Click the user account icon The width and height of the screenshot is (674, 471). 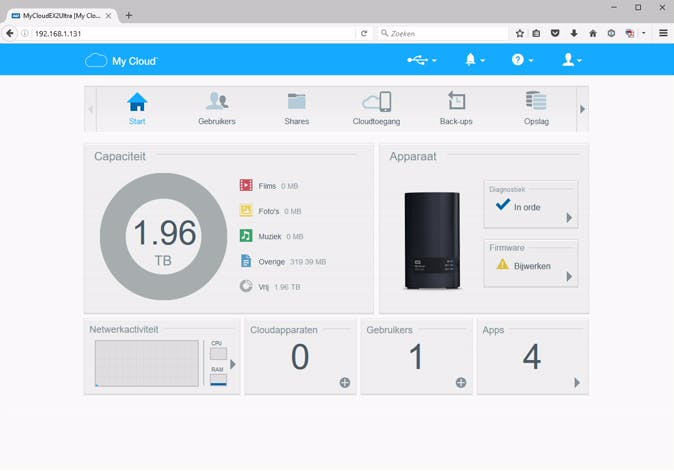pyautogui.click(x=568, y=59)
